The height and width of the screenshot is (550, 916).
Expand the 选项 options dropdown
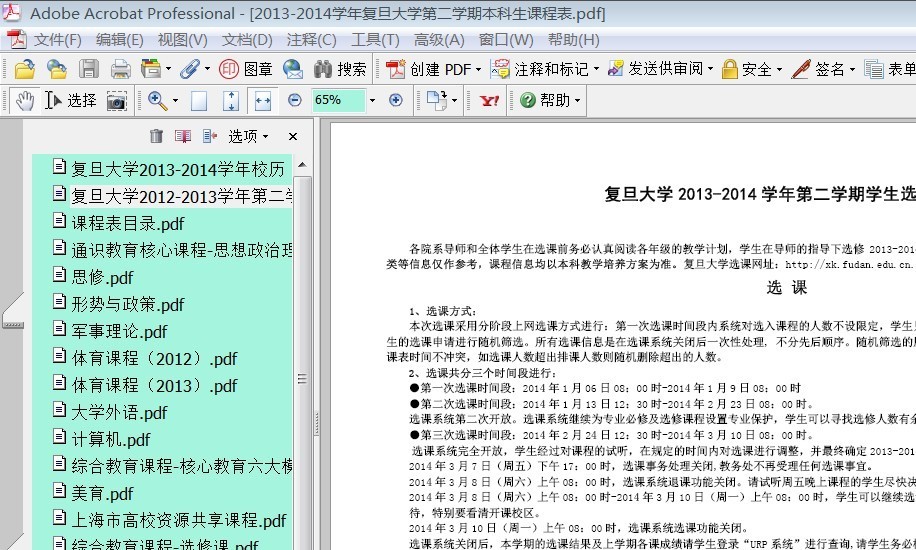[x=248, y=136]
